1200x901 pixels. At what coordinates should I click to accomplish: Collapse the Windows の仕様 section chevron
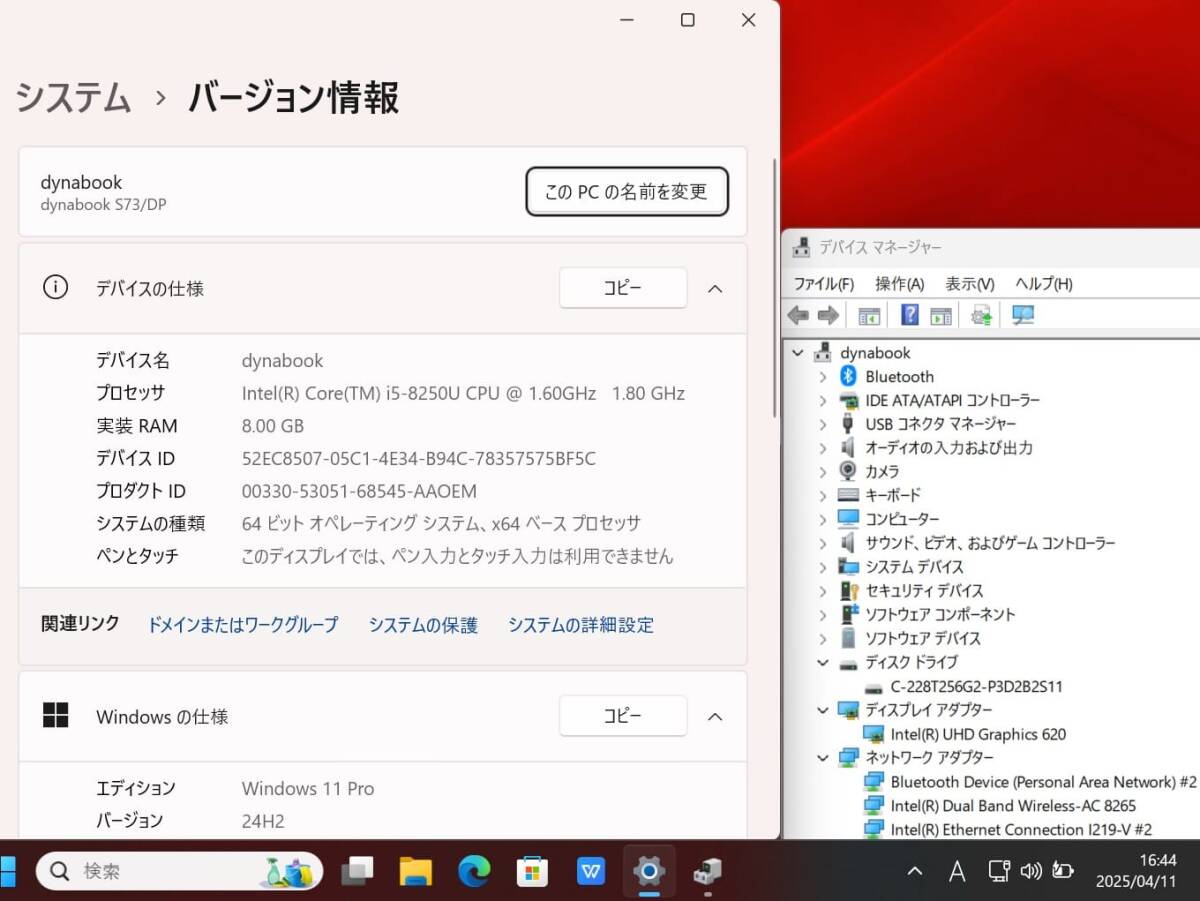point(715,716)
